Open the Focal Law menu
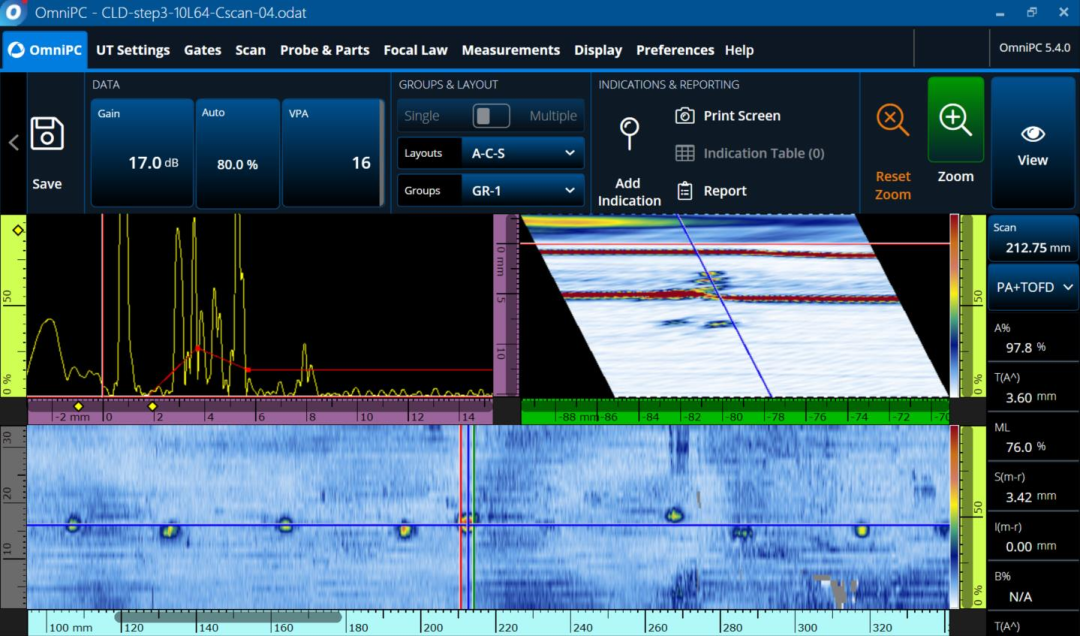Viewport: 1080px width, 636px height. (415, 50)
